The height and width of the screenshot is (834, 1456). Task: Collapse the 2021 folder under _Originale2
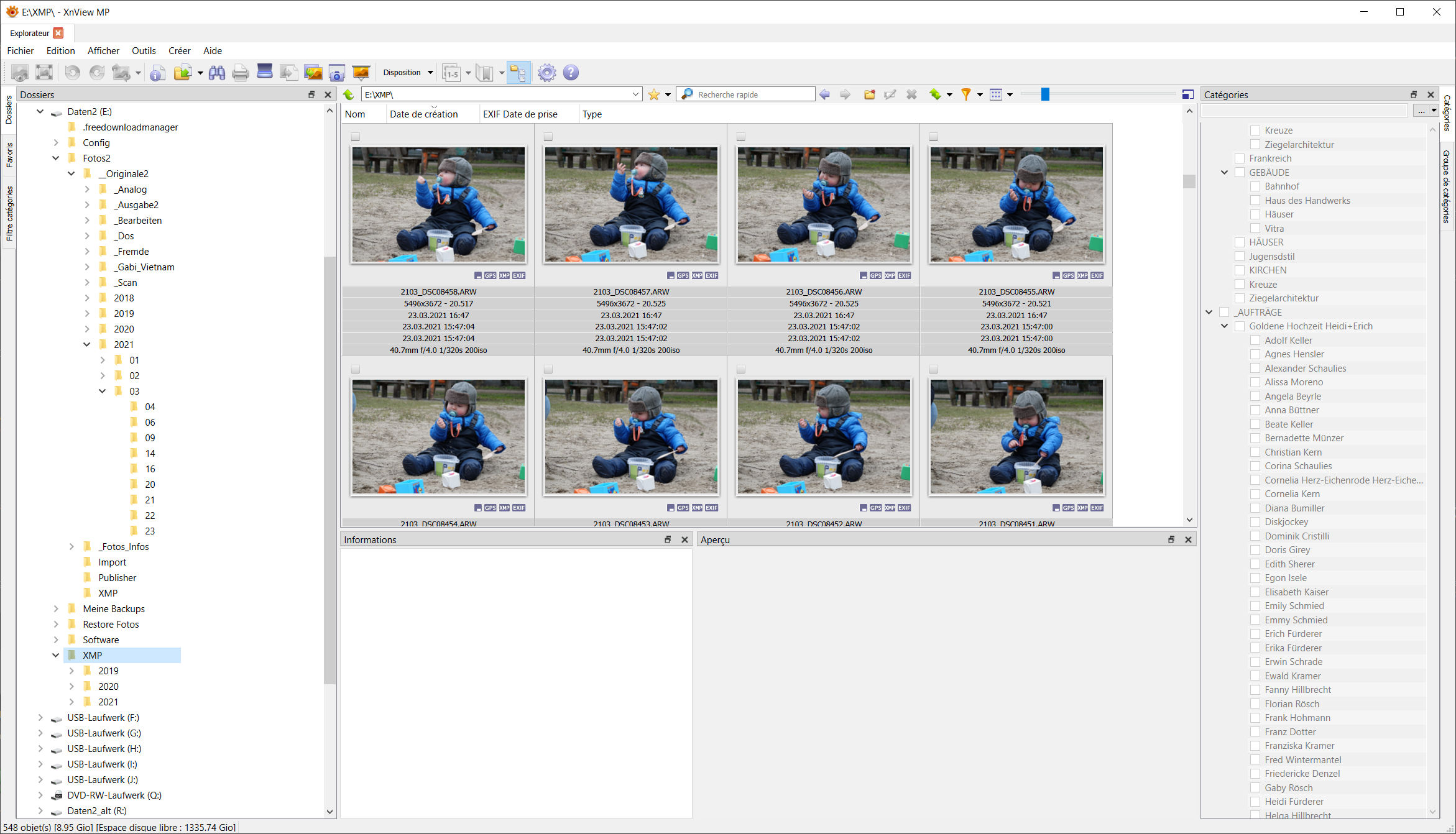click(x=87, y=344)
